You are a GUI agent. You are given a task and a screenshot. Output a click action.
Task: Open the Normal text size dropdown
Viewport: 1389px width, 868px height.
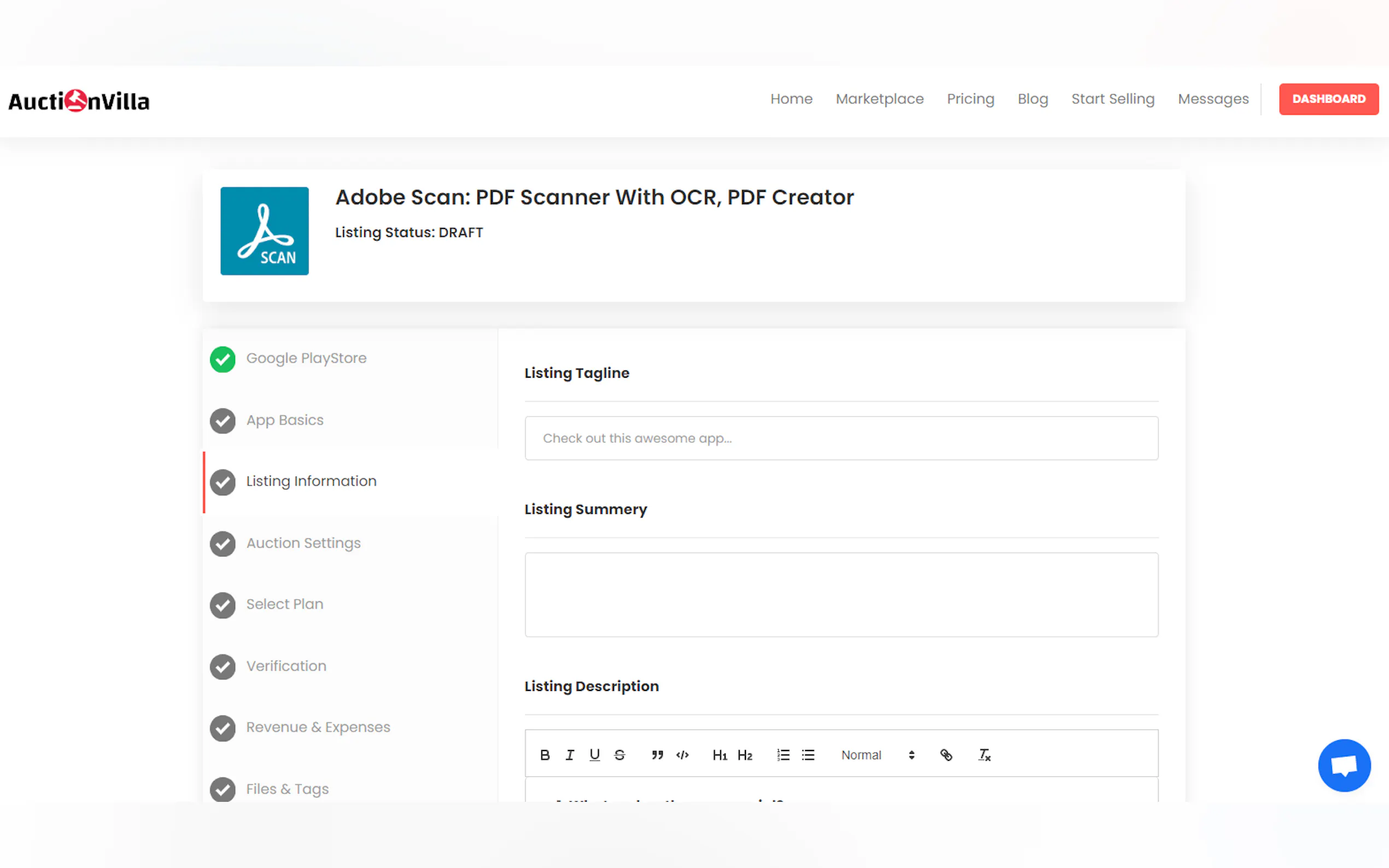[x=877, y=755]
